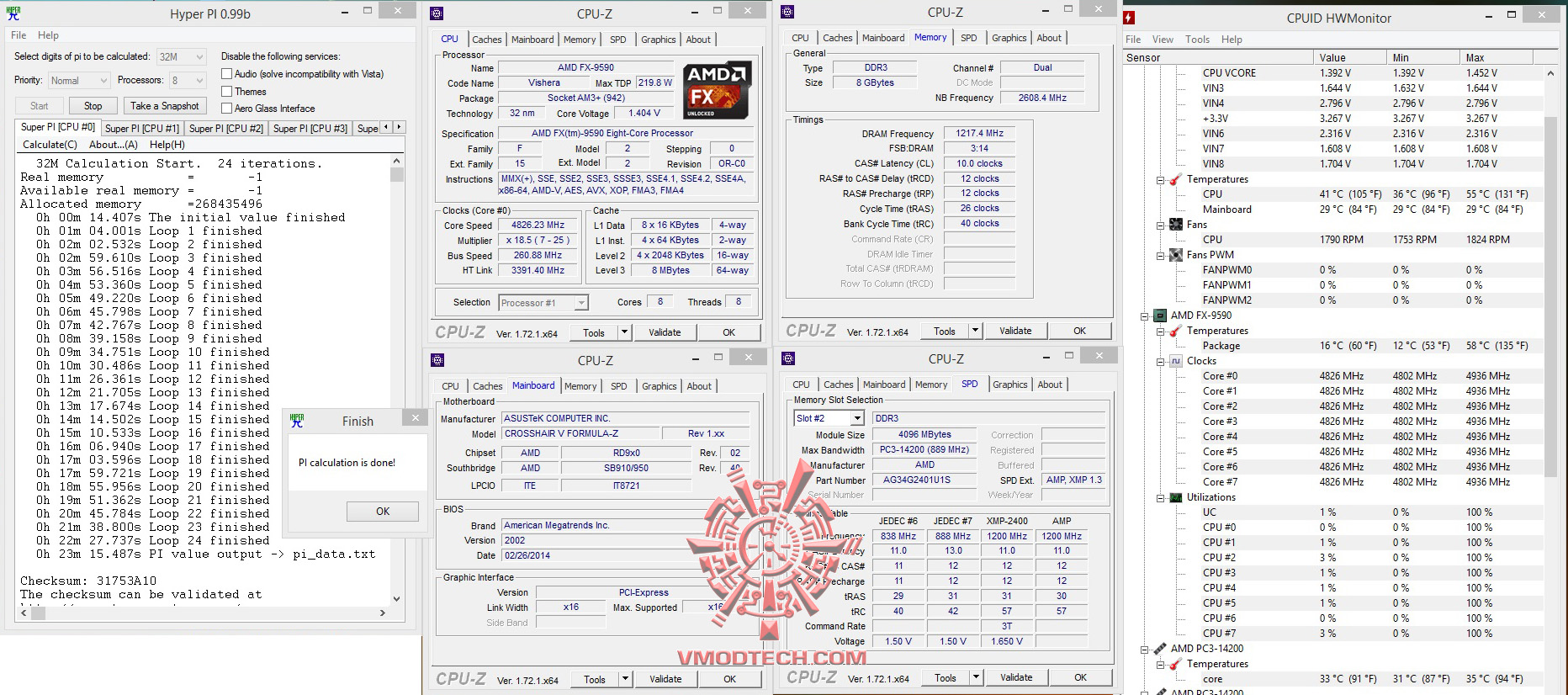Open the About tab in CPU-Z Motherboard window
1568x695 pixels.
coord(699,386)
